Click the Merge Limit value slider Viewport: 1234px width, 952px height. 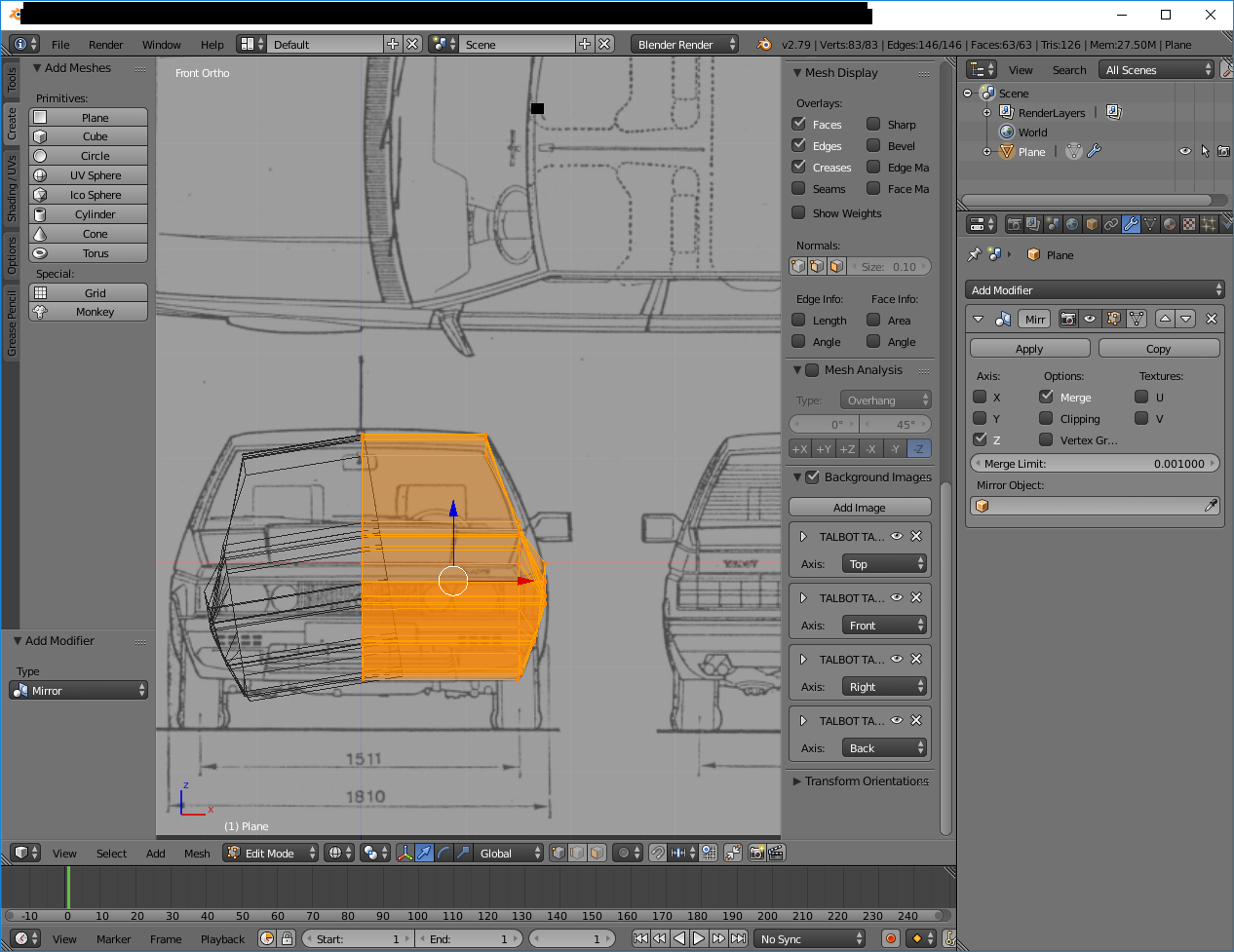1095,464
